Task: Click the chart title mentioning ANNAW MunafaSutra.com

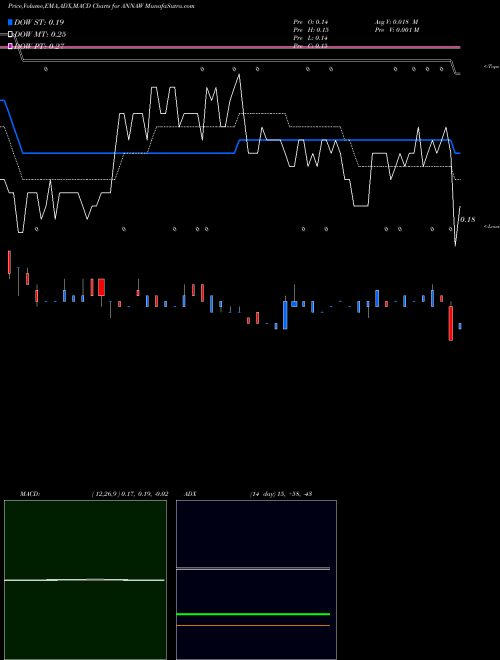Action: tap(101, 6)
